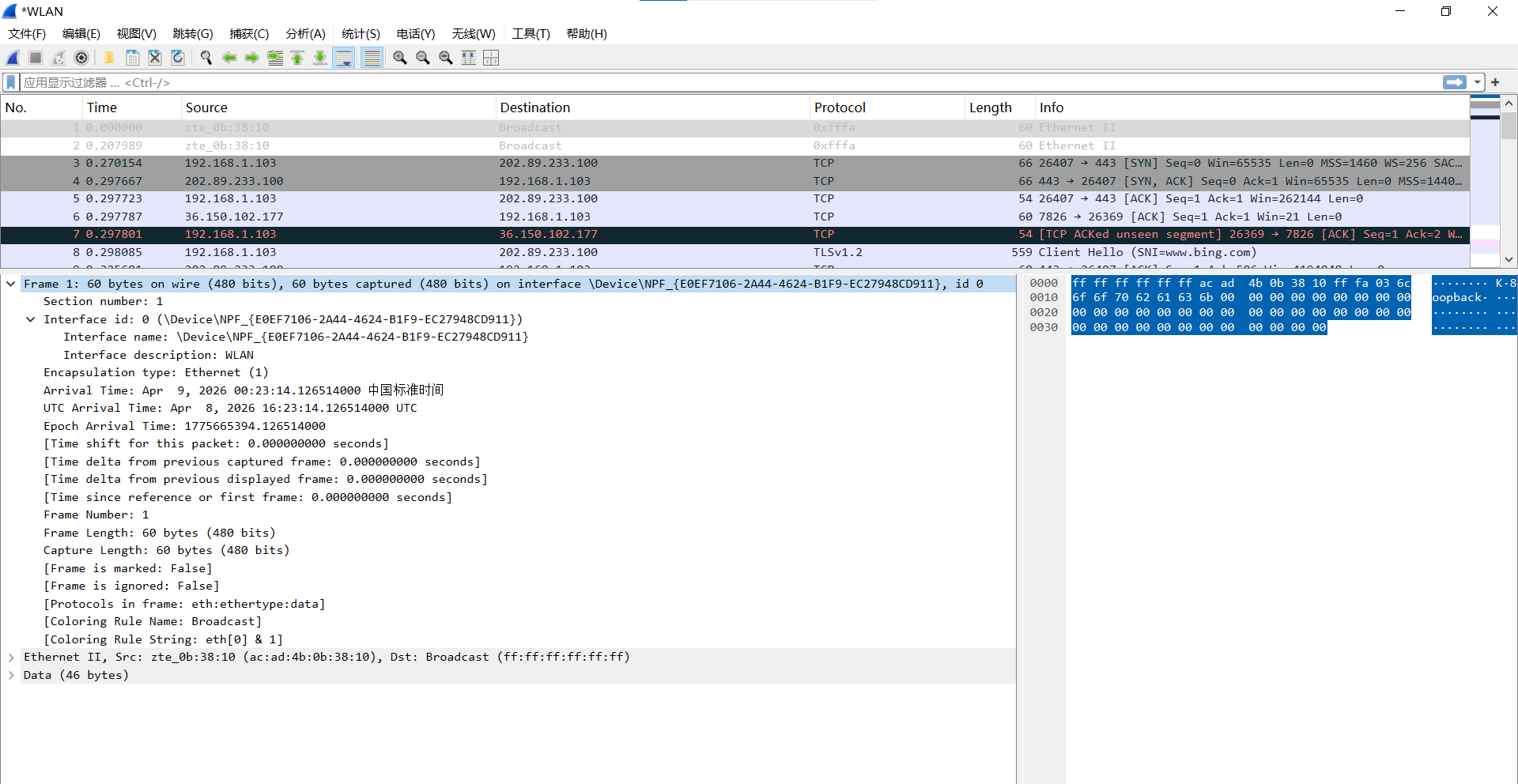Toggle packet list colorization
Image resolution: width=1518 pixels, height=784 pixels.
(x=372, y=58)
